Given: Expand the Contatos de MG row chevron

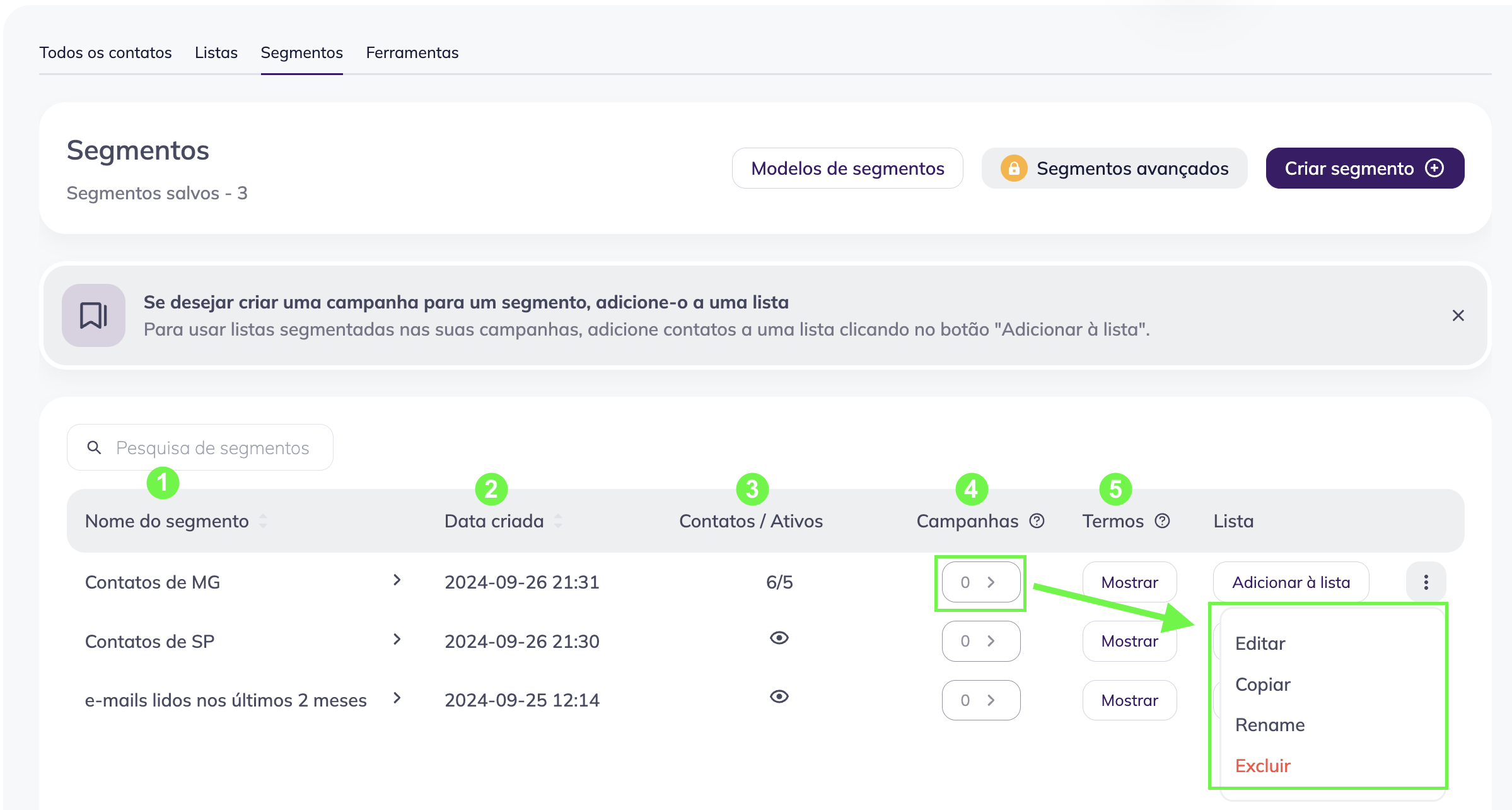Looking at the screenshot, I should [397, 580].
